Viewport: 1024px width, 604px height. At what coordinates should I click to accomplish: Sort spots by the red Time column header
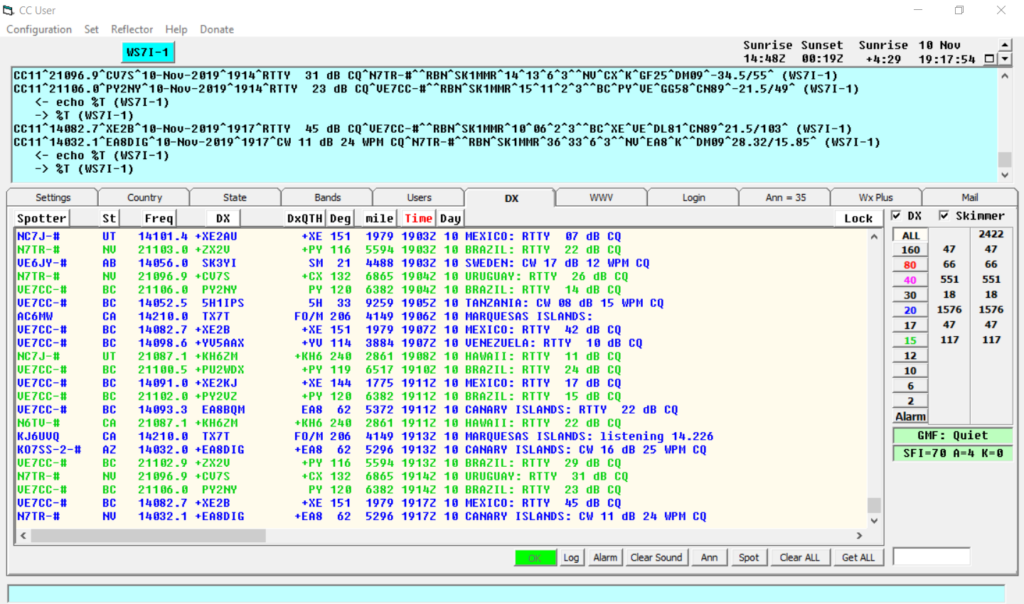(421, 217)
